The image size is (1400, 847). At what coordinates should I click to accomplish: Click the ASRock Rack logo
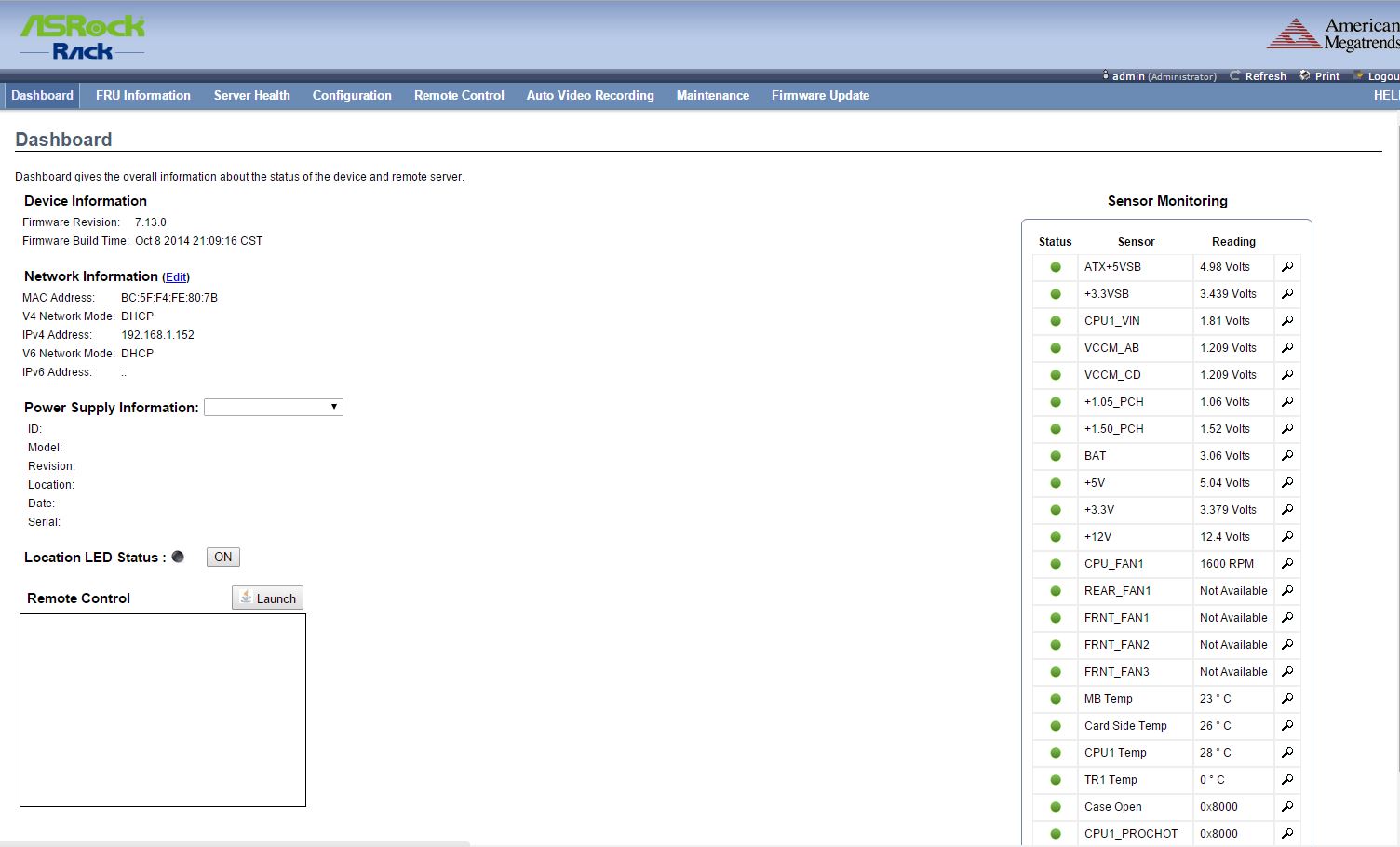(x=83, y=37)
